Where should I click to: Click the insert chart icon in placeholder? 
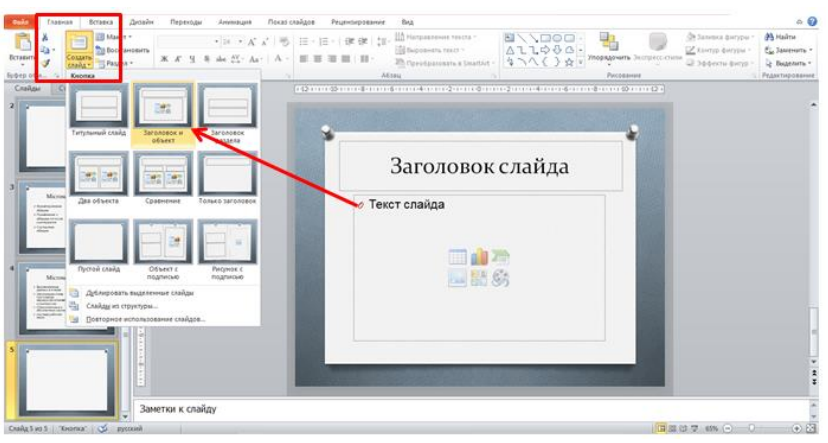478,257
